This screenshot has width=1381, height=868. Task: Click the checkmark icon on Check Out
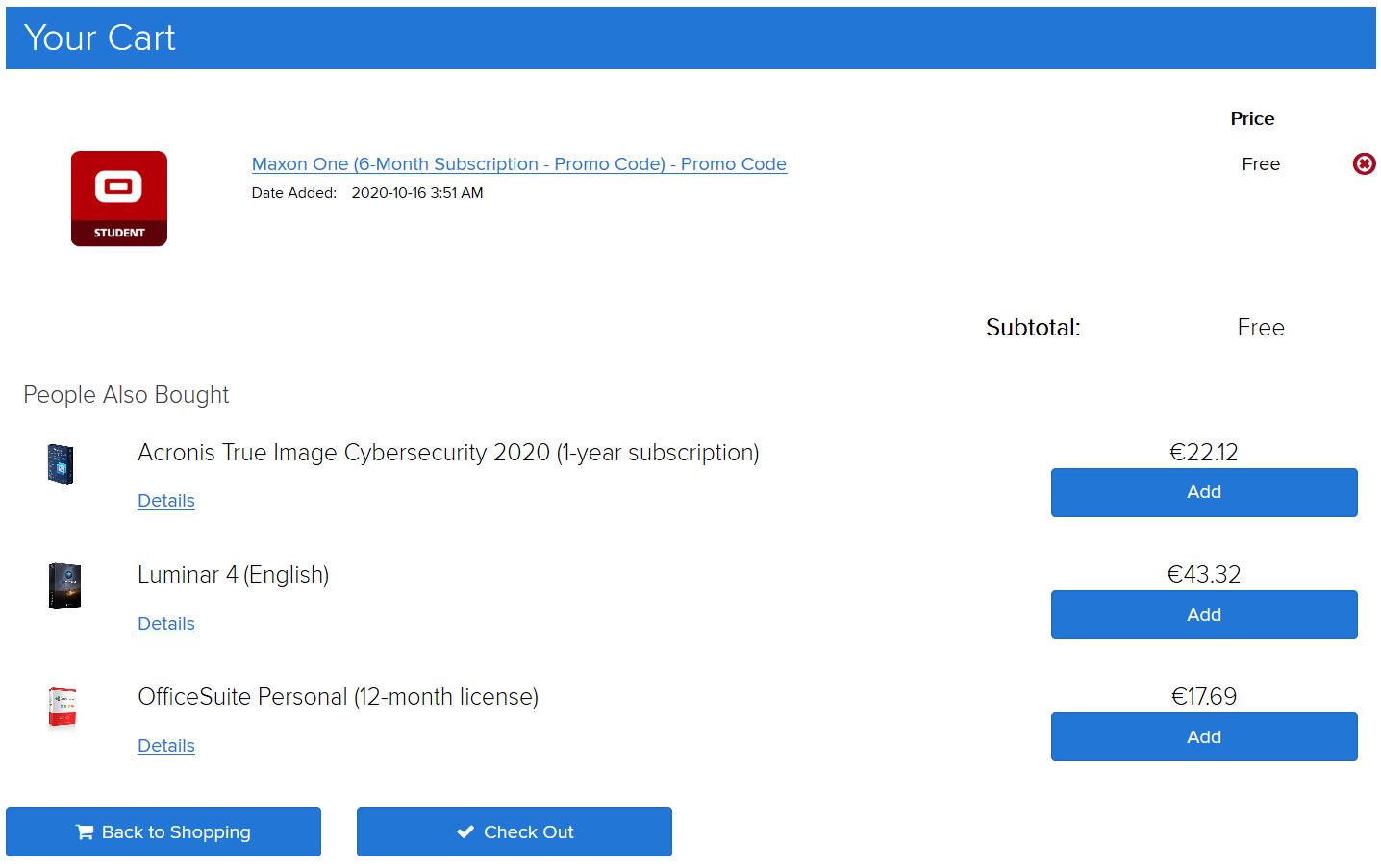[465, 832]
